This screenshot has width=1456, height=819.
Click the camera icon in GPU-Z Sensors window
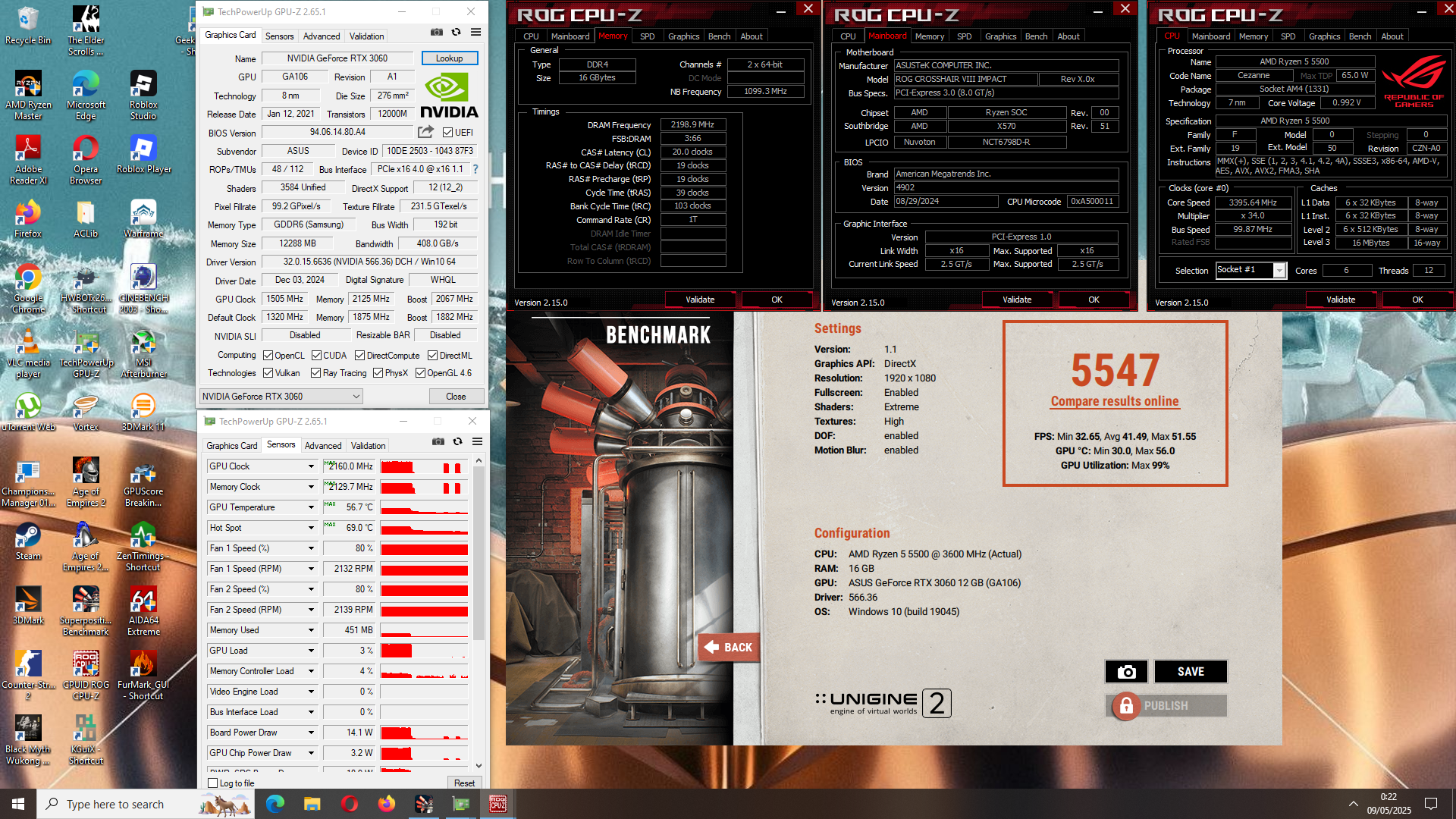coord(438,441)
